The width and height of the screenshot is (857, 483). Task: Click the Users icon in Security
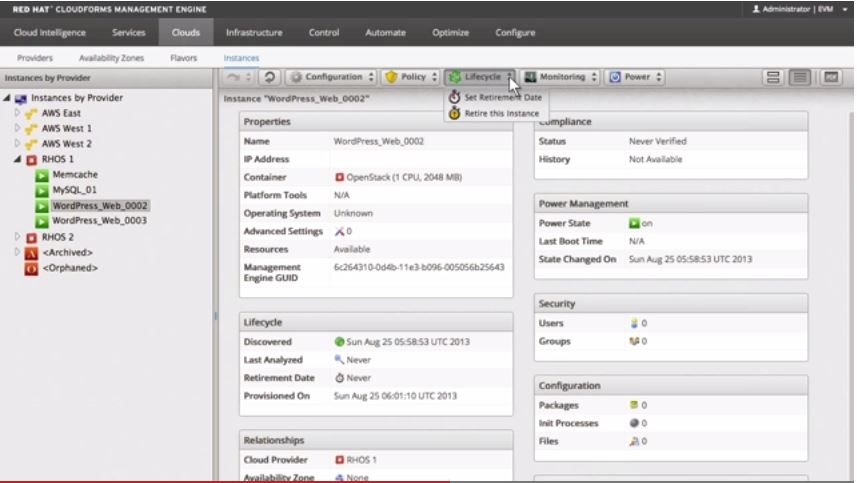(634, 323)
